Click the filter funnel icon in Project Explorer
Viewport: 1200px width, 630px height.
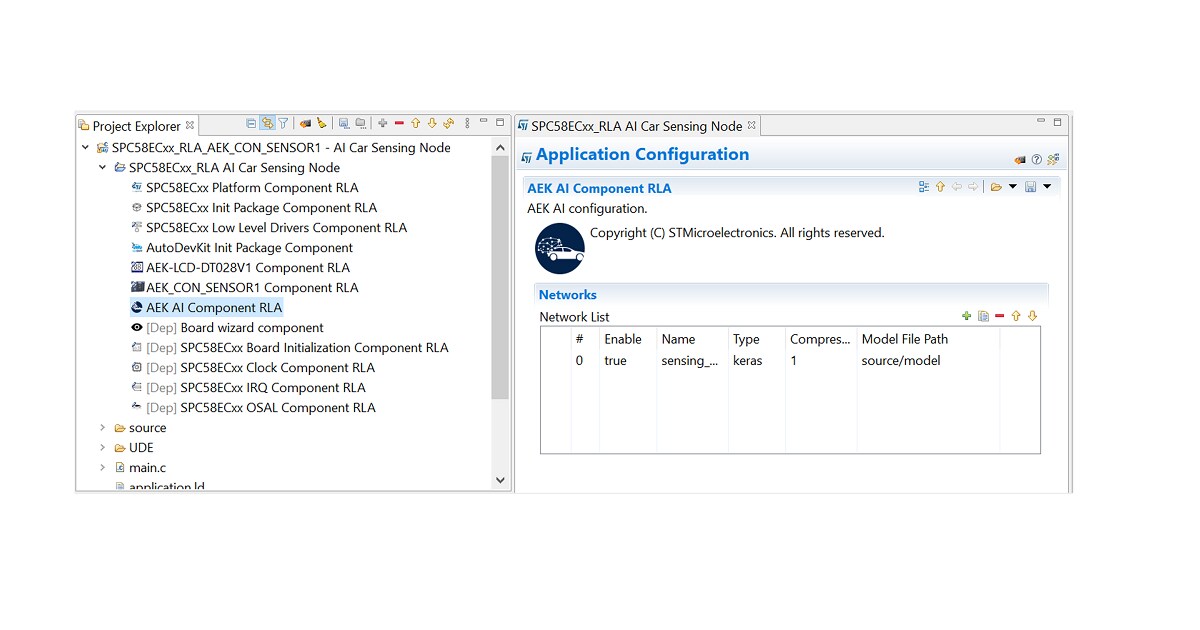tap(284, 124)
